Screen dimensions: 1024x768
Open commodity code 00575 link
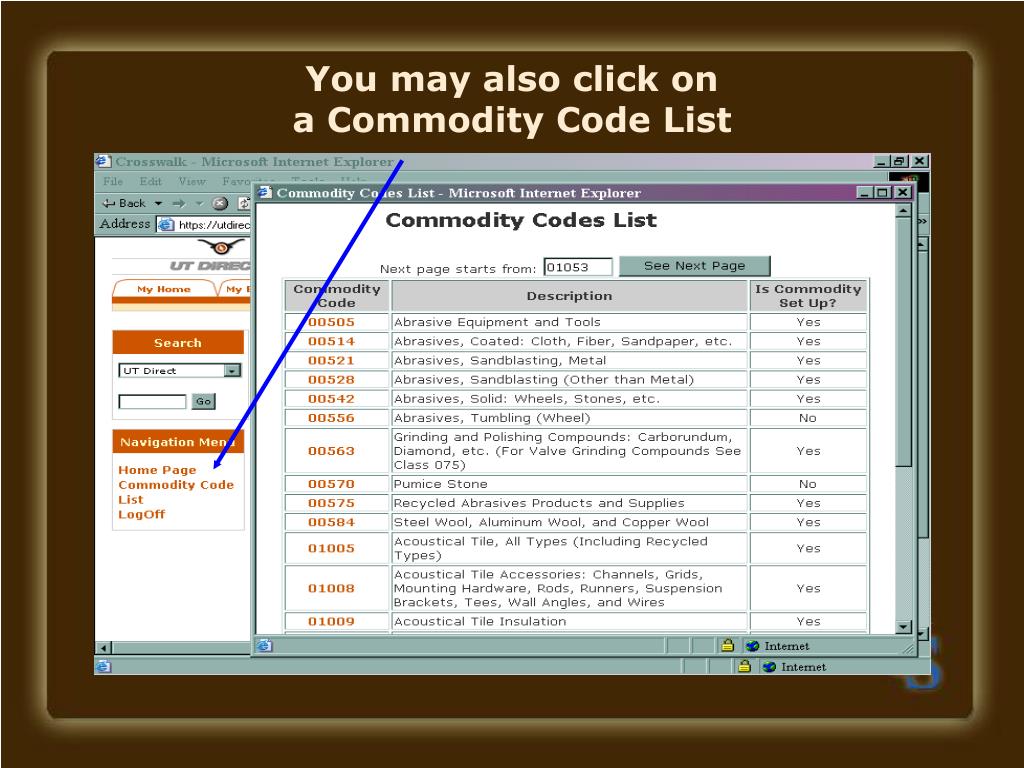(331, 503)
